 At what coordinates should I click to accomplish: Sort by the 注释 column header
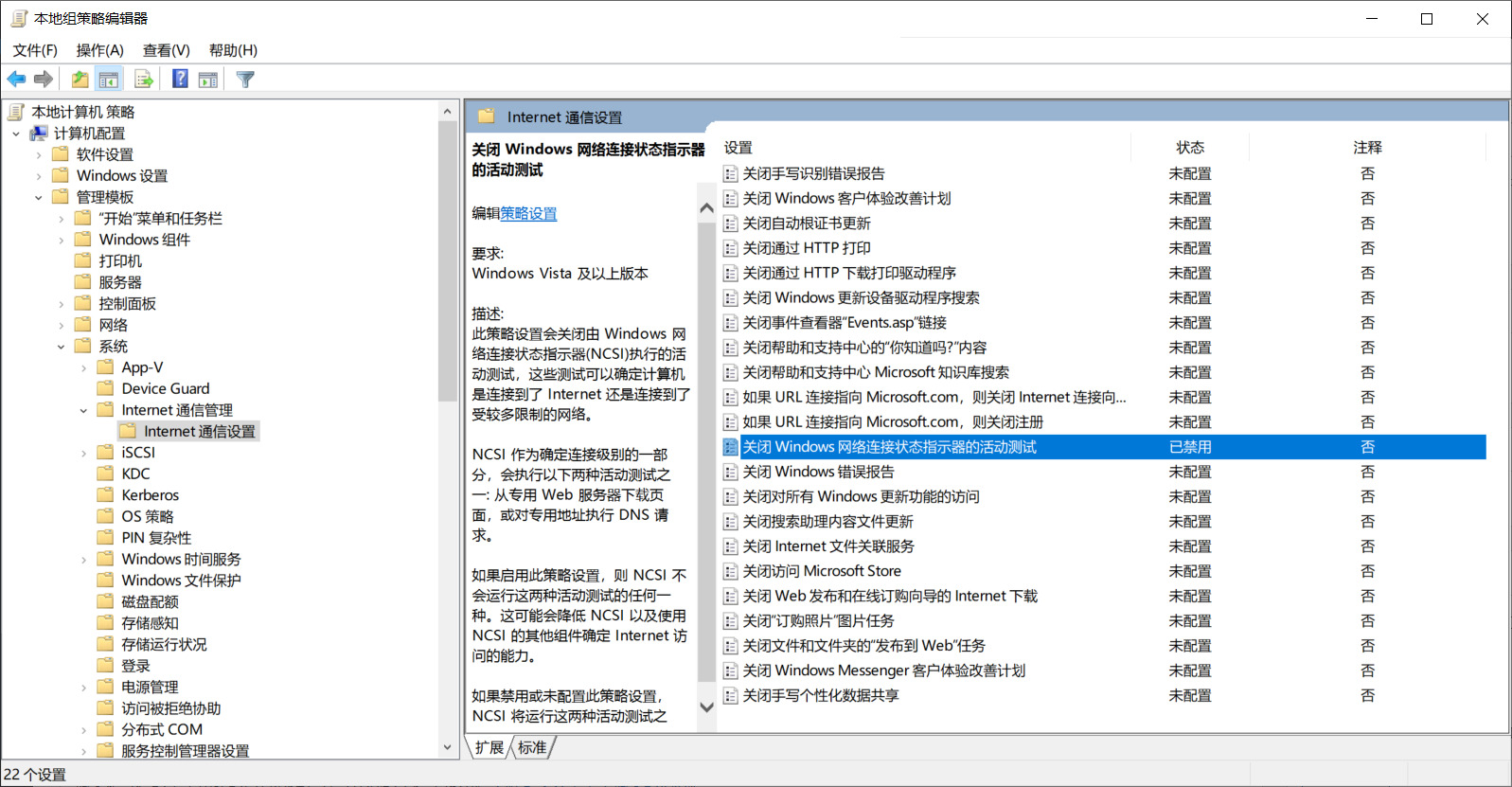[1367, 148]
